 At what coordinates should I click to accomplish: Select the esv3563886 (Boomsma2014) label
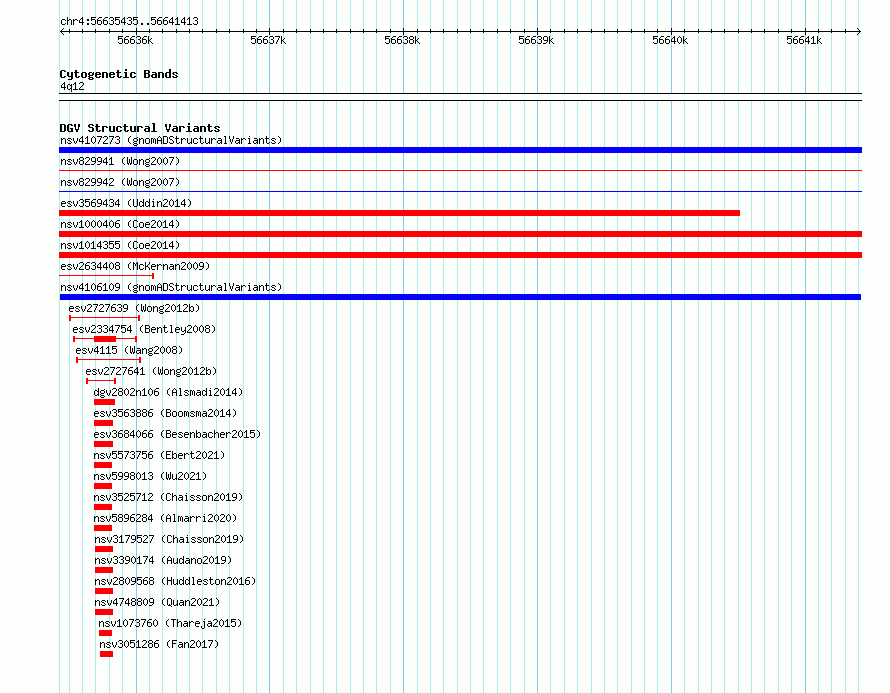coord(165,413)
